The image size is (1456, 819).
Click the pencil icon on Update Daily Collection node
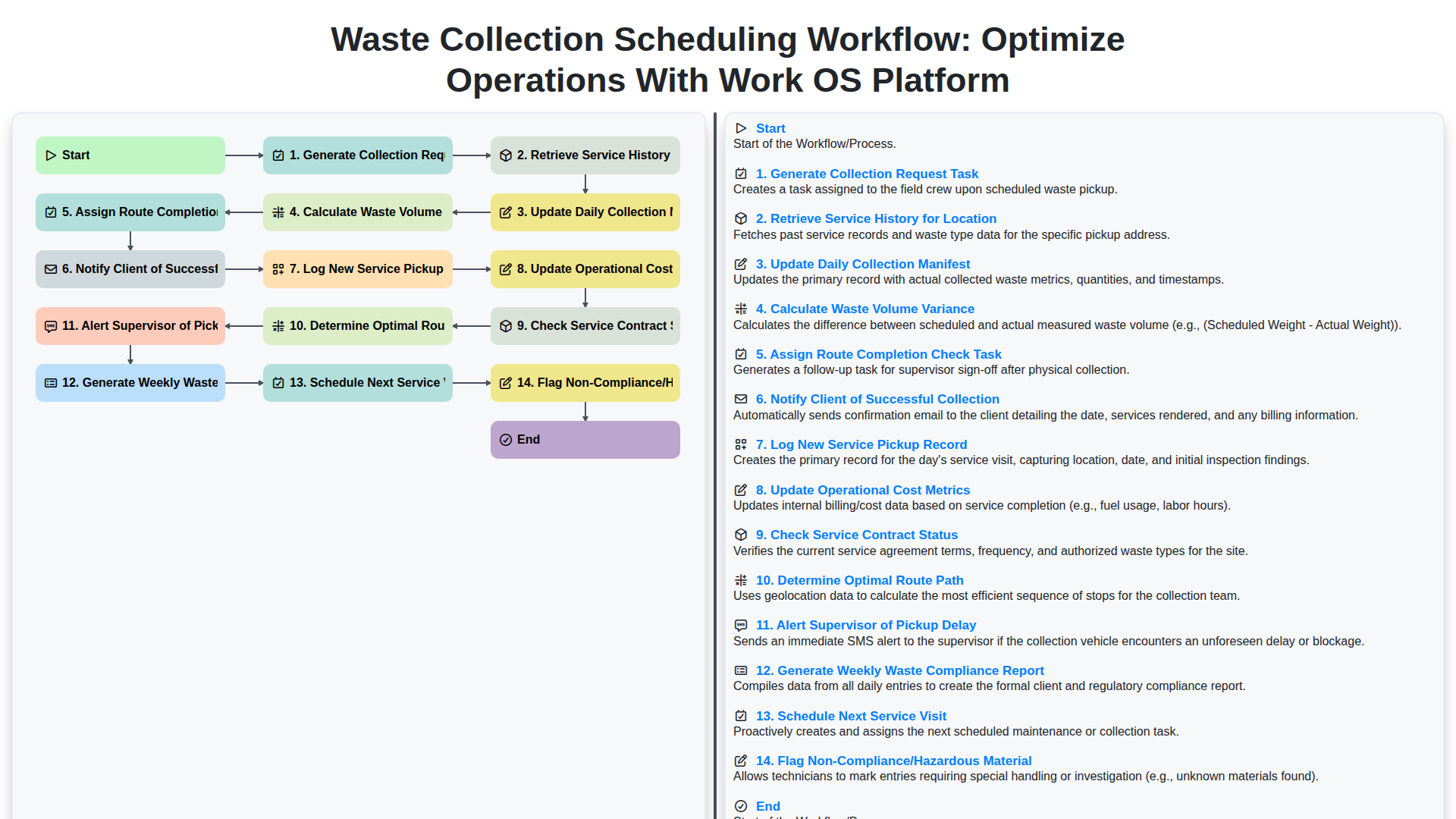506,212
